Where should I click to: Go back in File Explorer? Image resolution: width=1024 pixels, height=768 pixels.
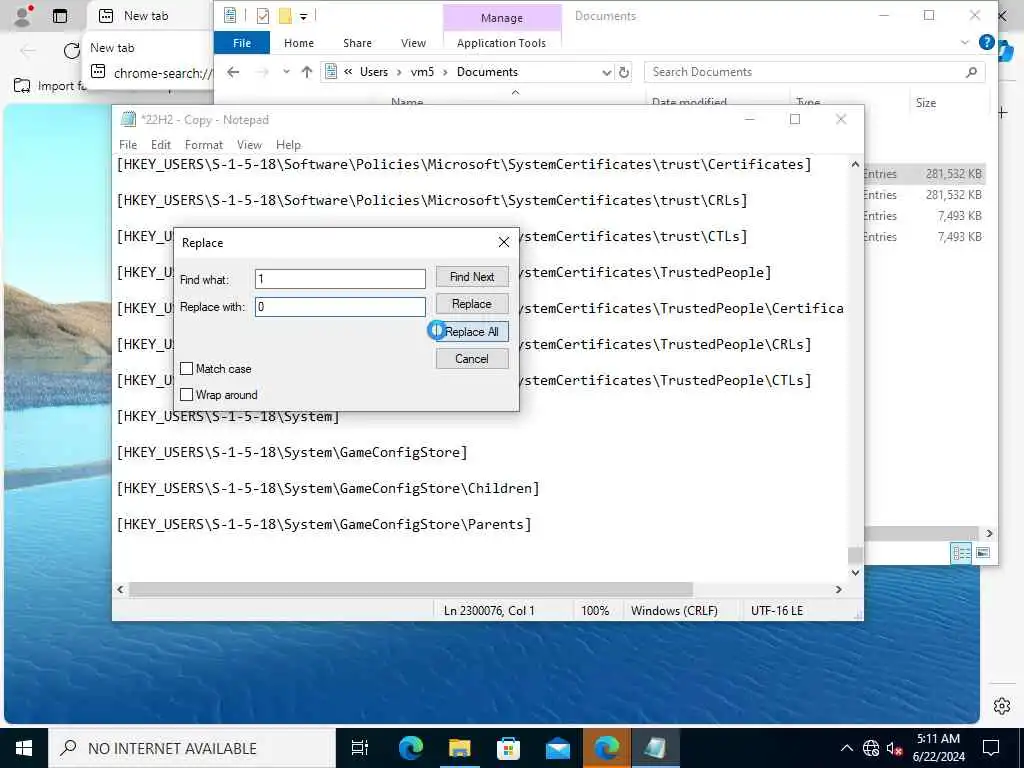[233, 72]
